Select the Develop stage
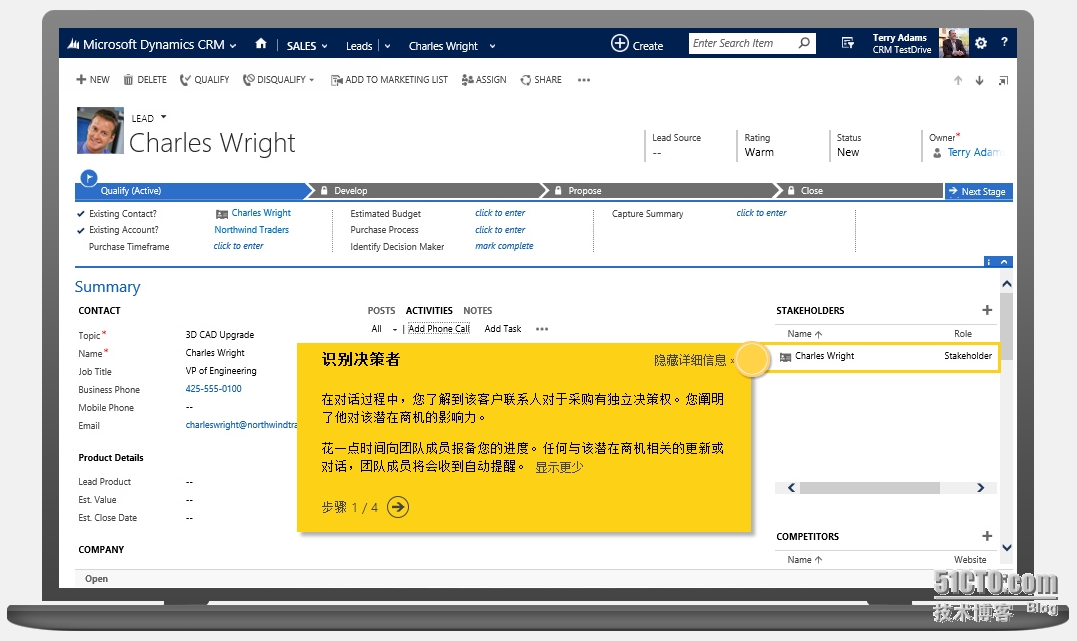The image size is (1077, 641). (425, 191)
